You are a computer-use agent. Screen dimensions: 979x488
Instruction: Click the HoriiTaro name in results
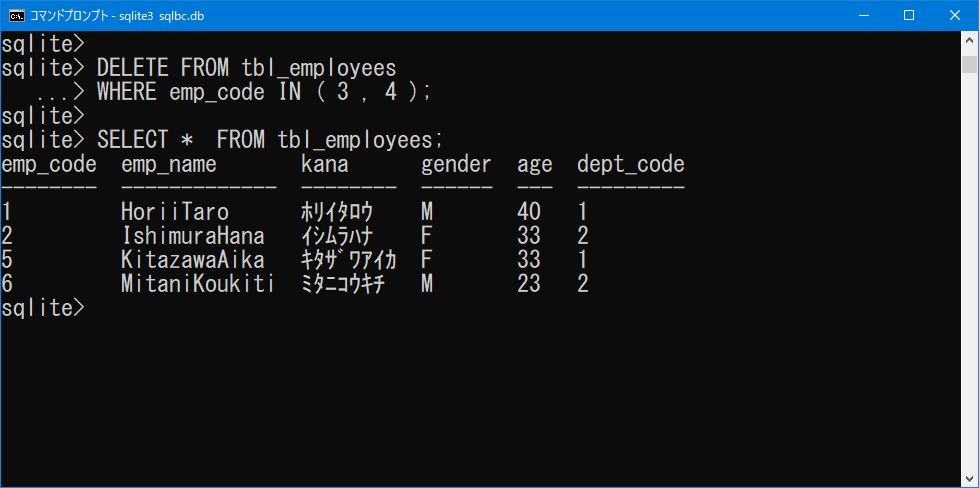pyautogui.click(x=175, y=213)
